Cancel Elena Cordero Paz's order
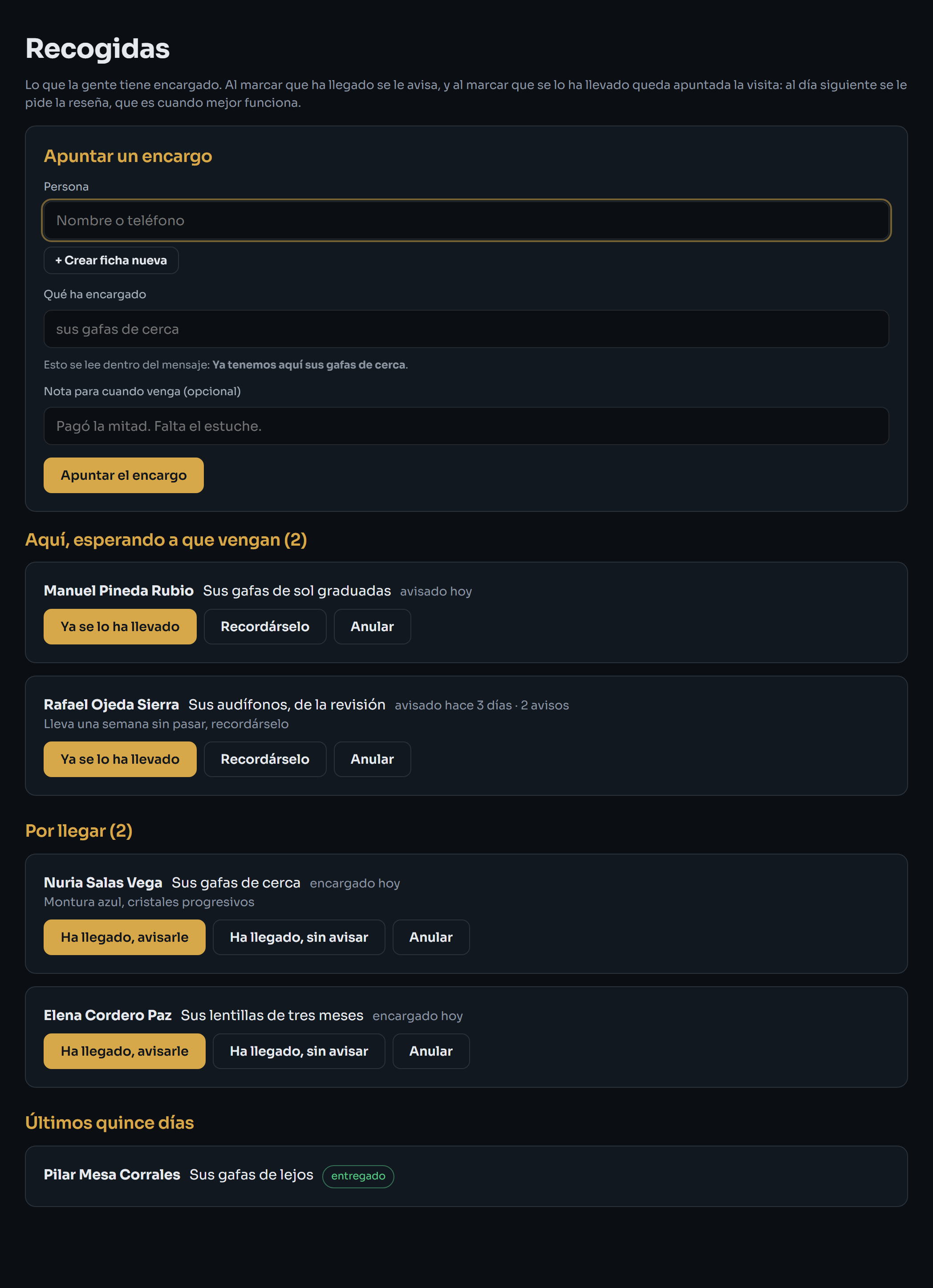This screenshot has width=933, height=1288. pyautogui.click(x=431, y=1051)
